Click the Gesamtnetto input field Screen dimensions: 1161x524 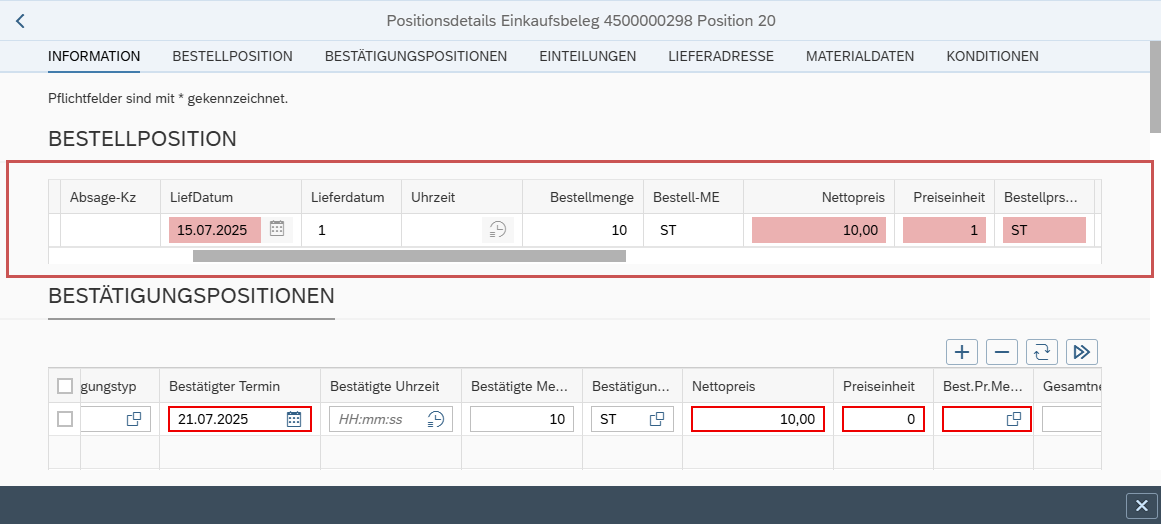[1071, 420]
